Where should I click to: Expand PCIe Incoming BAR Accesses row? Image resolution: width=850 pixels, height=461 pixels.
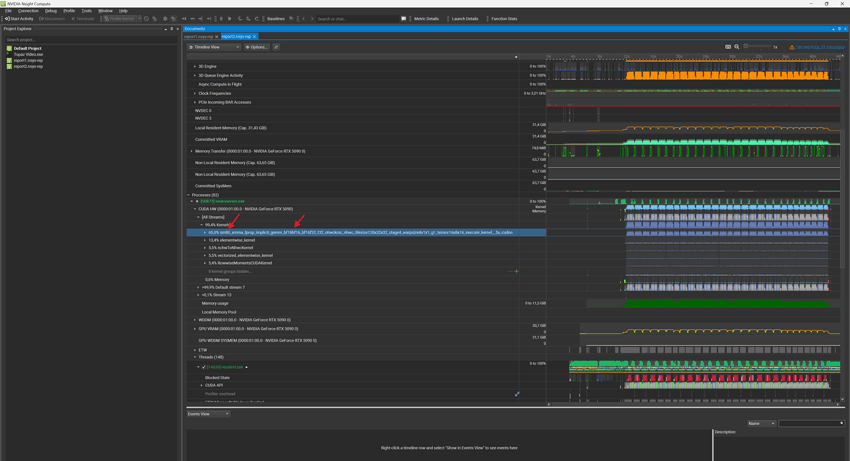[195, 102]
